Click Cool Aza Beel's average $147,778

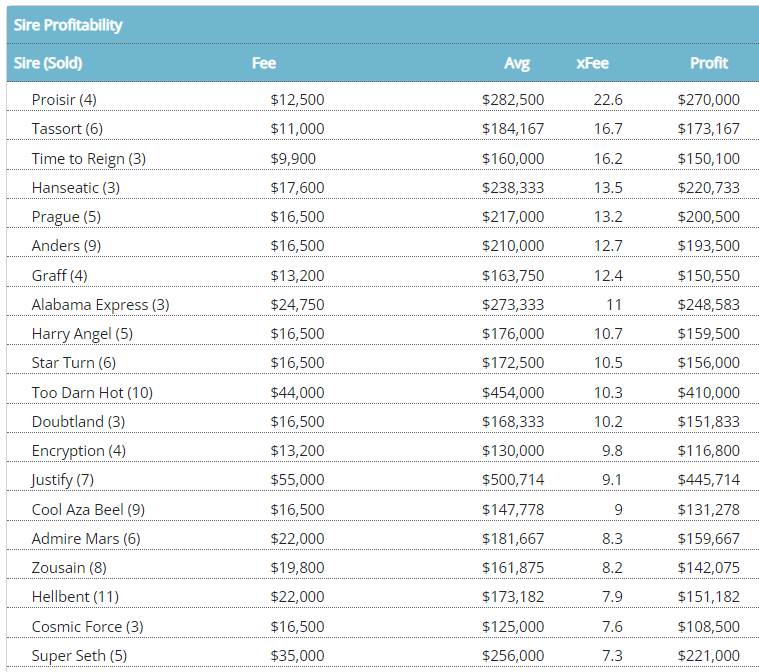click(513, 510)
